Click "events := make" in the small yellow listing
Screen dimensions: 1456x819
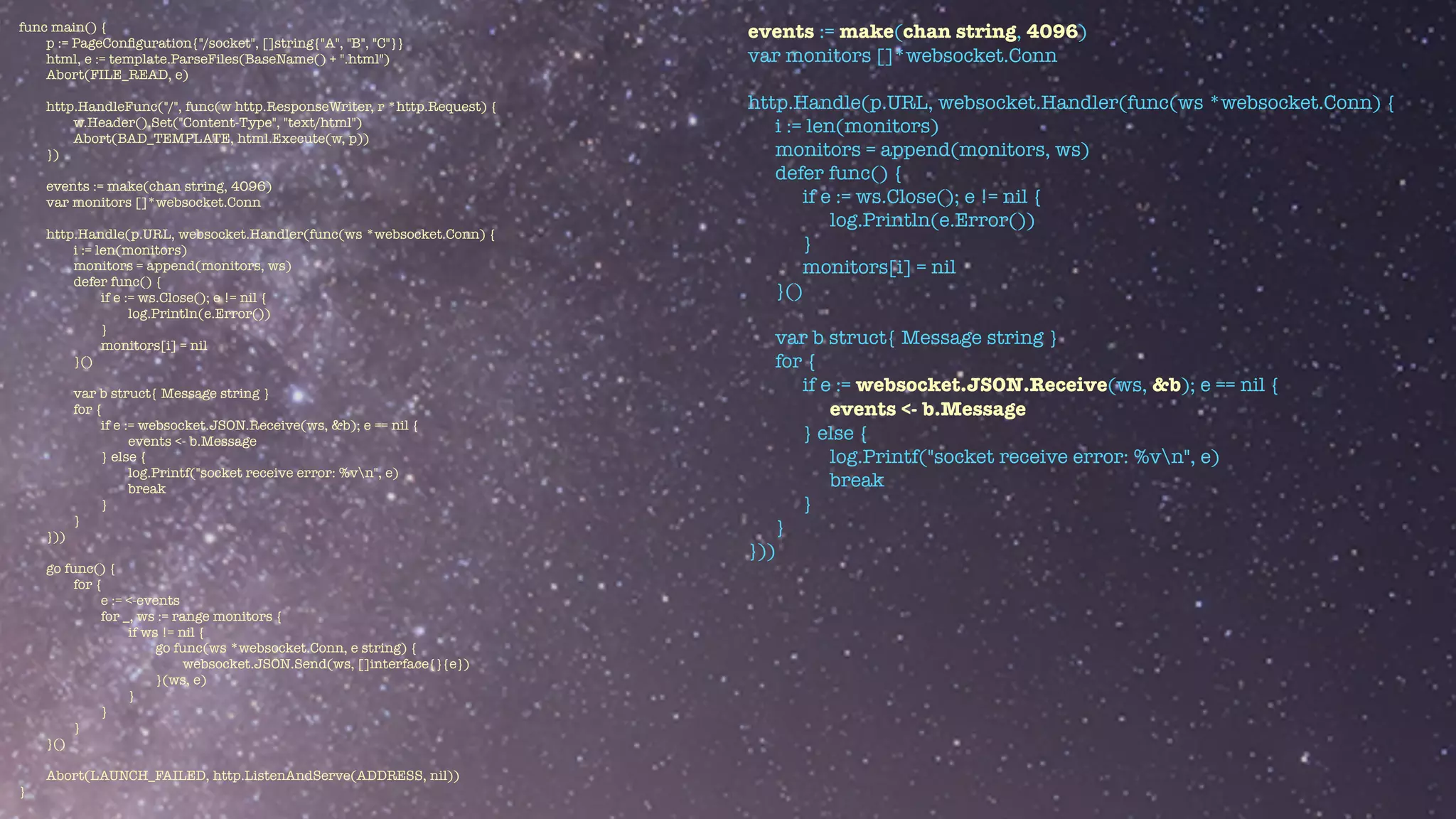[159, 186]
